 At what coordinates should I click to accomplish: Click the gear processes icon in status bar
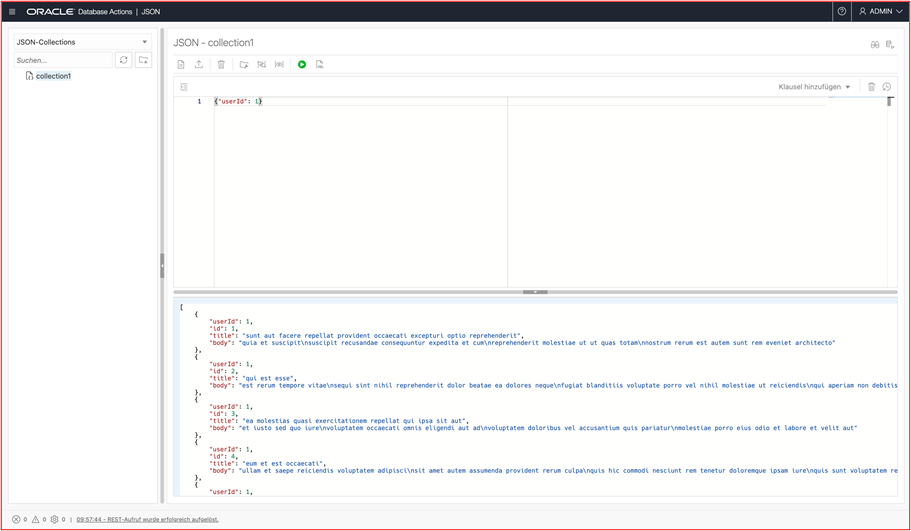point(55,519)
